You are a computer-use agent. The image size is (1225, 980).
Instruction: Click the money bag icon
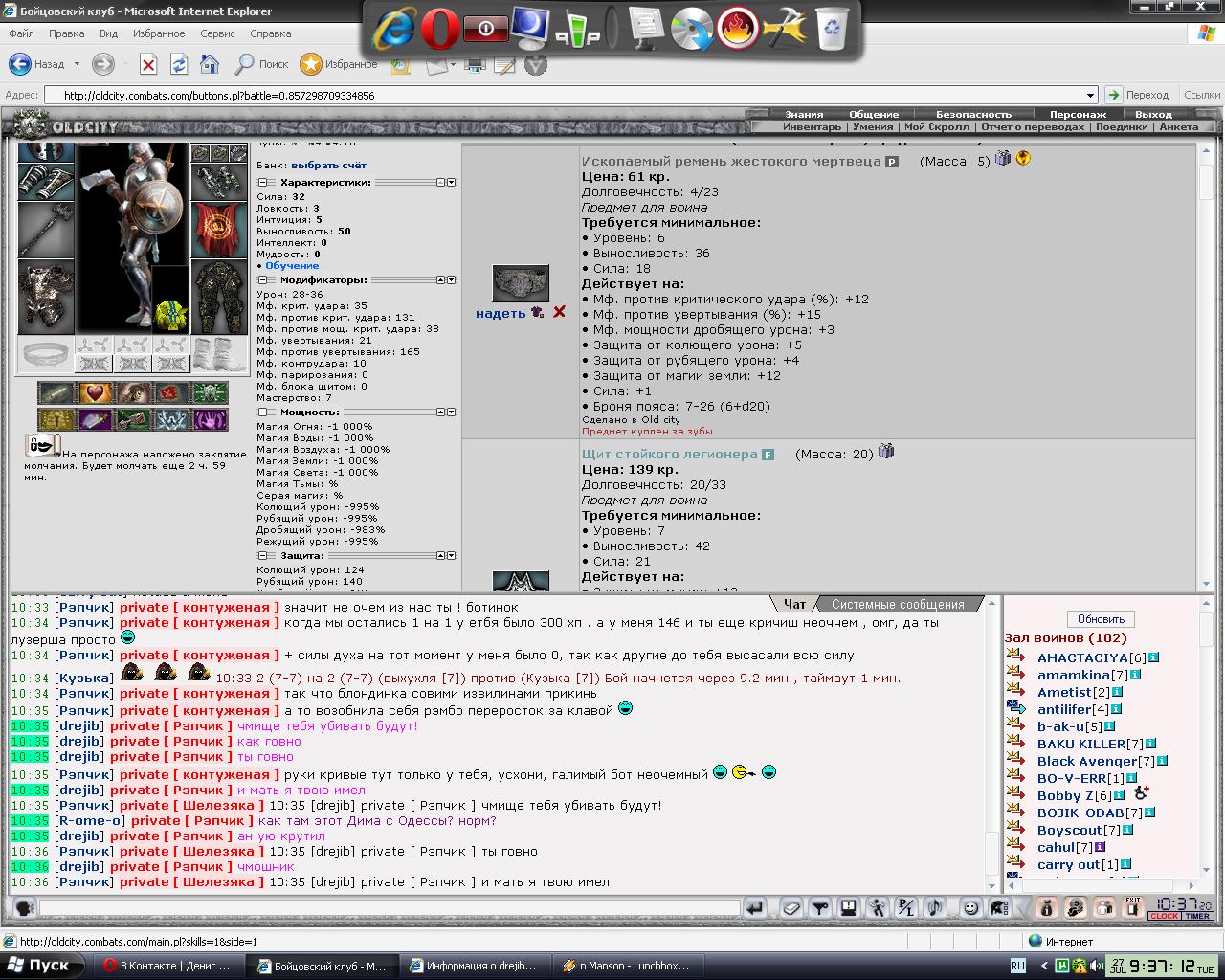pos(1047,907)
